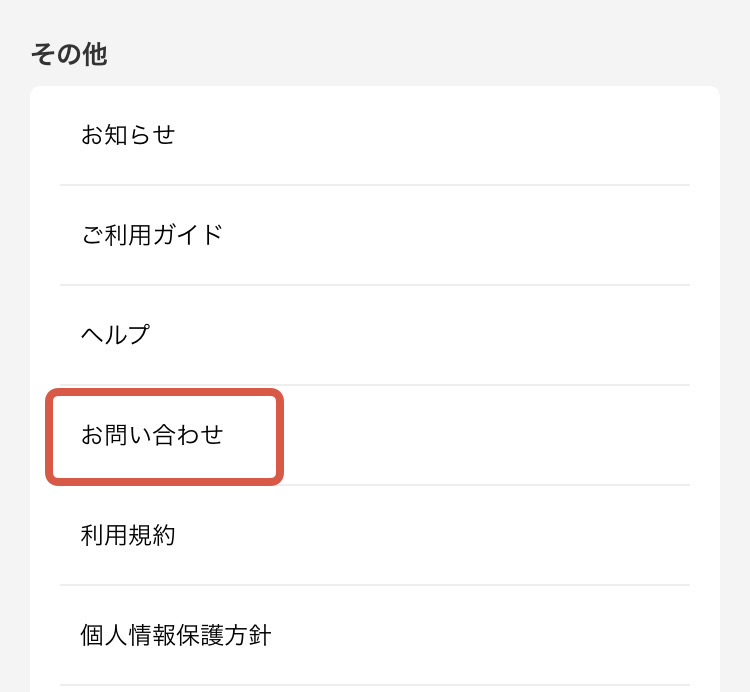
Task: Click the 利用規約 text label
Action: (128, 535)
